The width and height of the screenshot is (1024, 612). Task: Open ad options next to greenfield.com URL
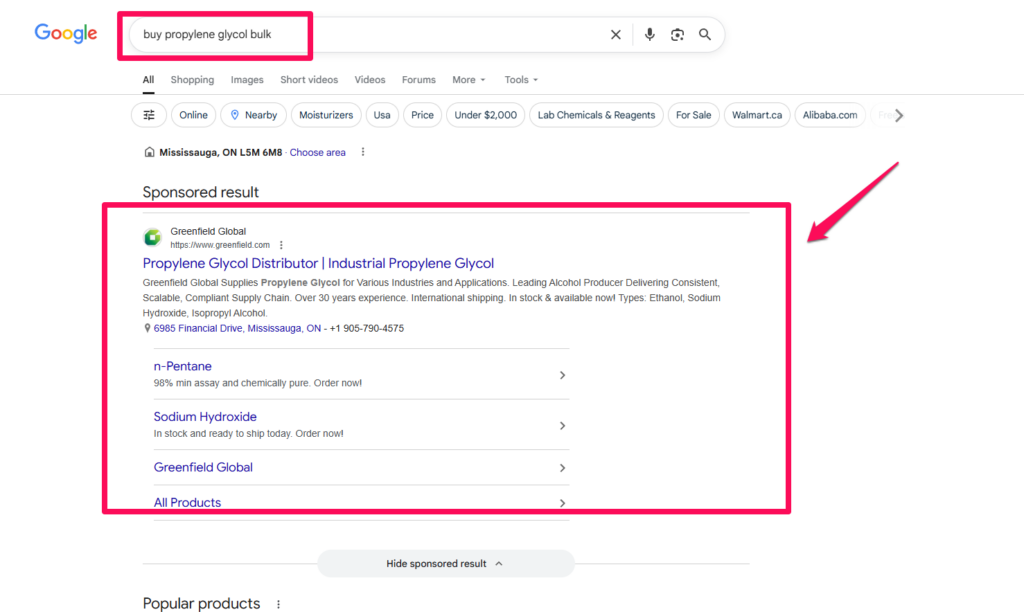click(x=281, y=245)
